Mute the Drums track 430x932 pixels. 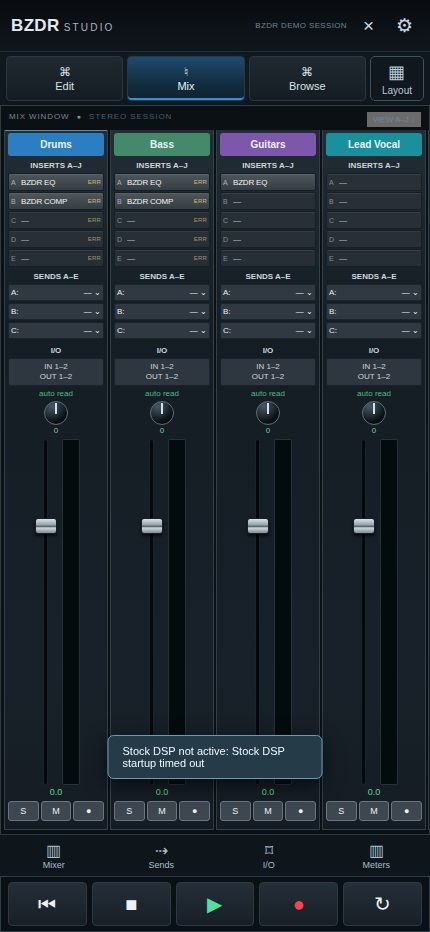coord(56,811)
